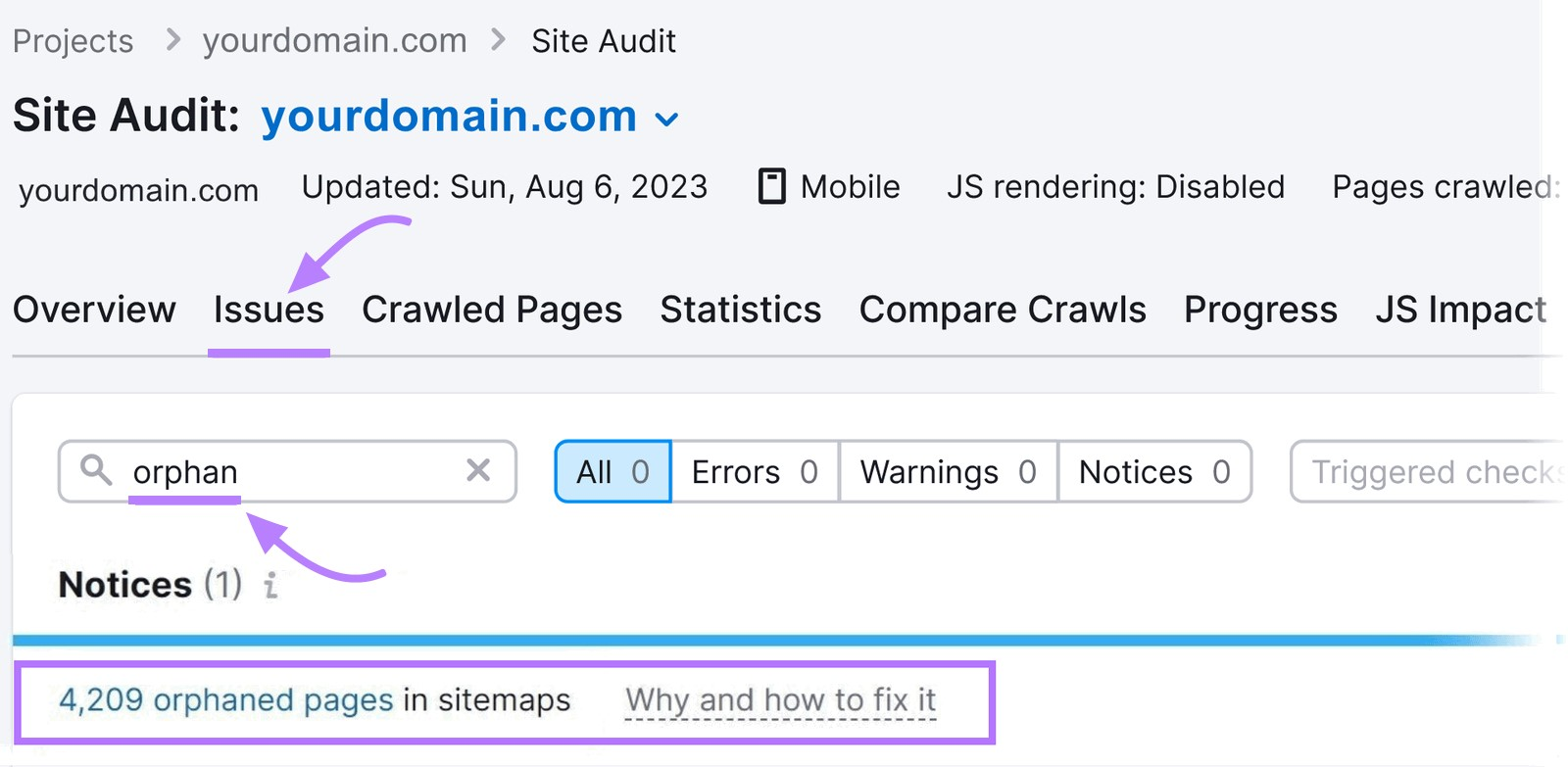
Task: Go to Projects breadcrumb
Action: [73, 41]
